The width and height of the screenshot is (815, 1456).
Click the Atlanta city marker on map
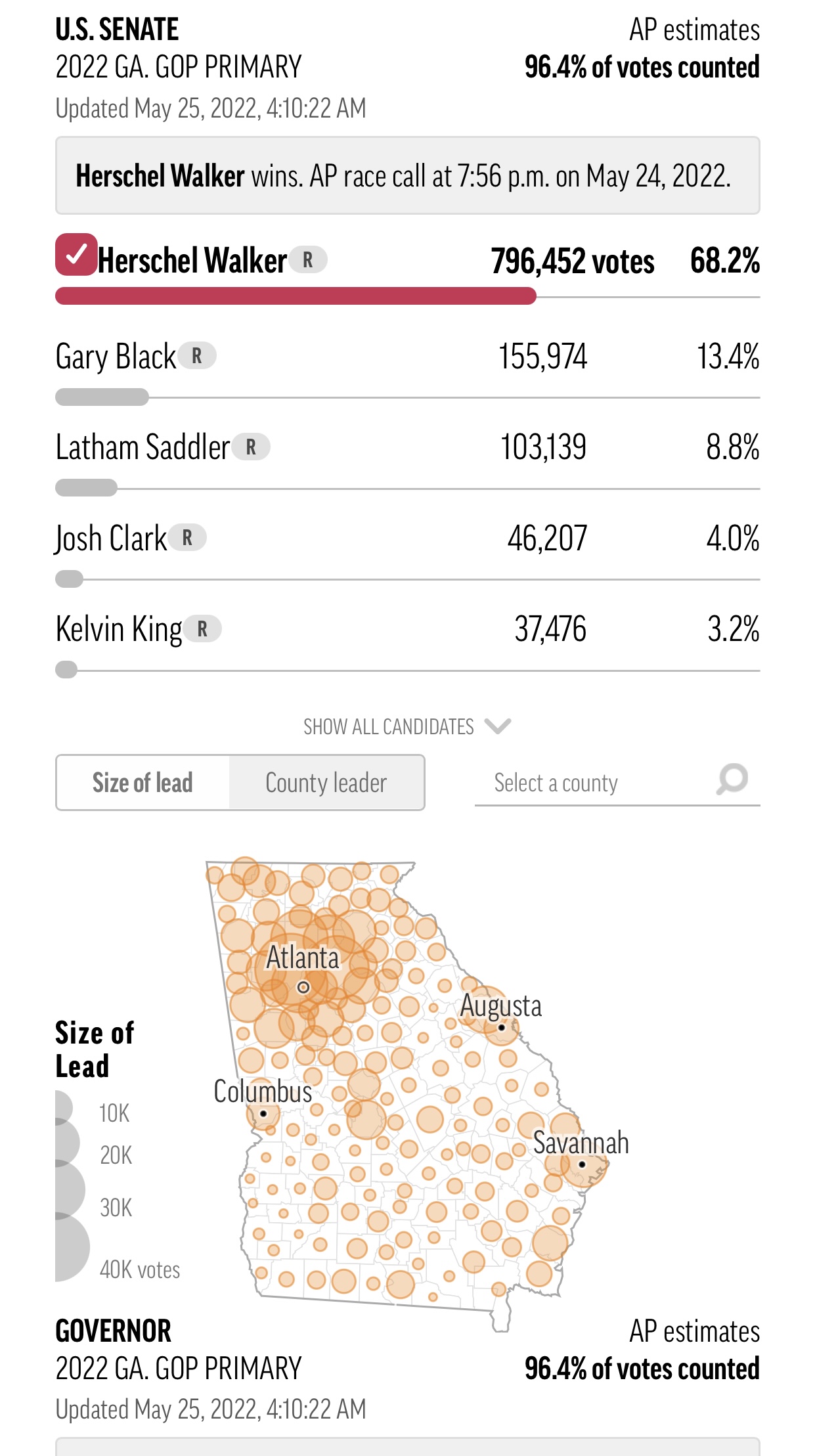tap(303, 987)
